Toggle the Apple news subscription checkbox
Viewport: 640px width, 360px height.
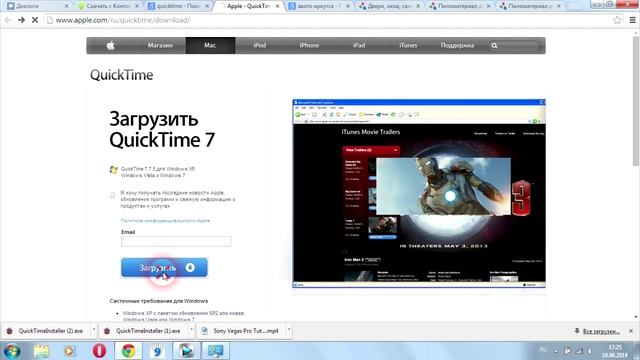point(112,195)
